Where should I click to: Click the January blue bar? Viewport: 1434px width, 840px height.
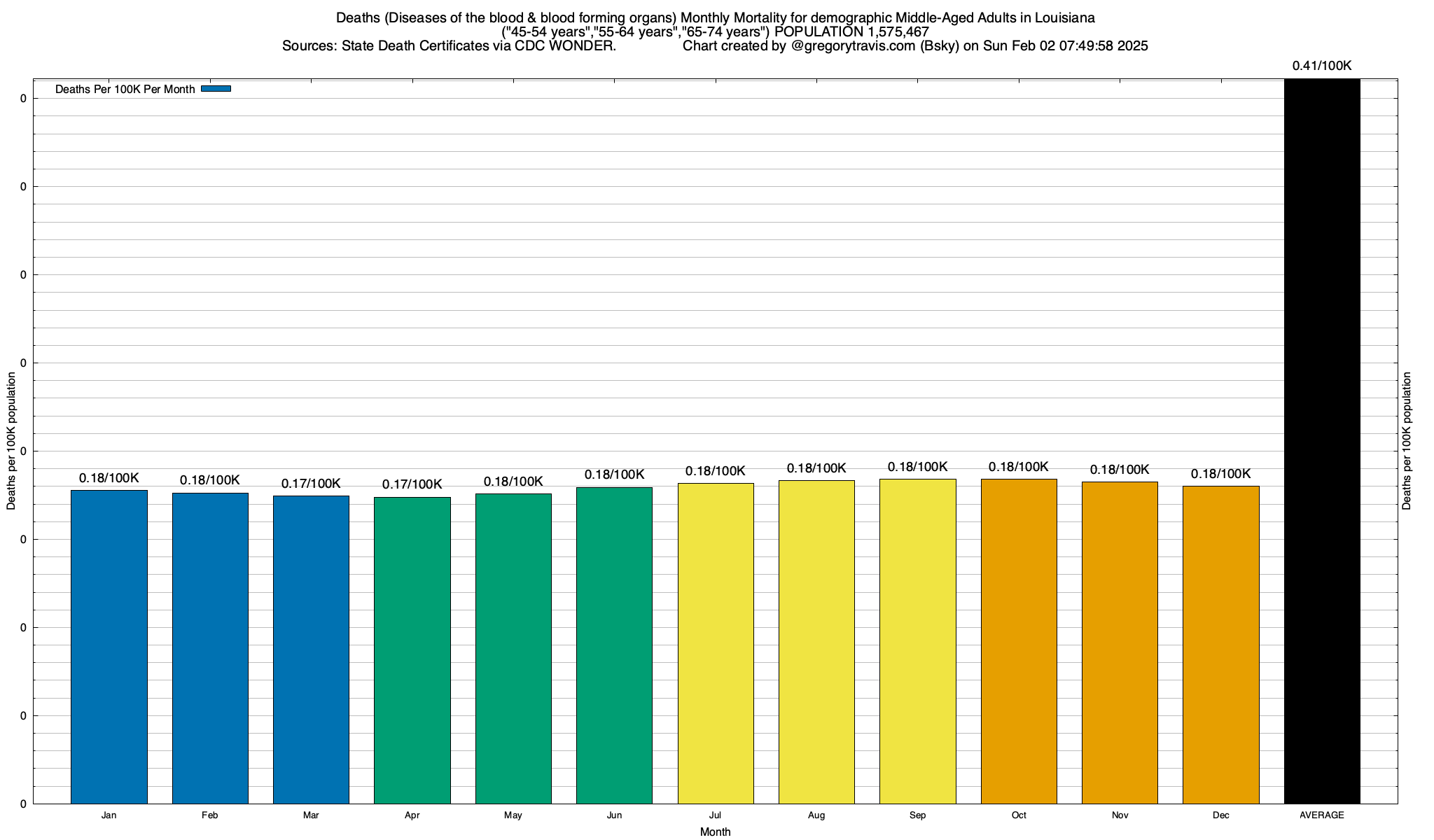109,646
